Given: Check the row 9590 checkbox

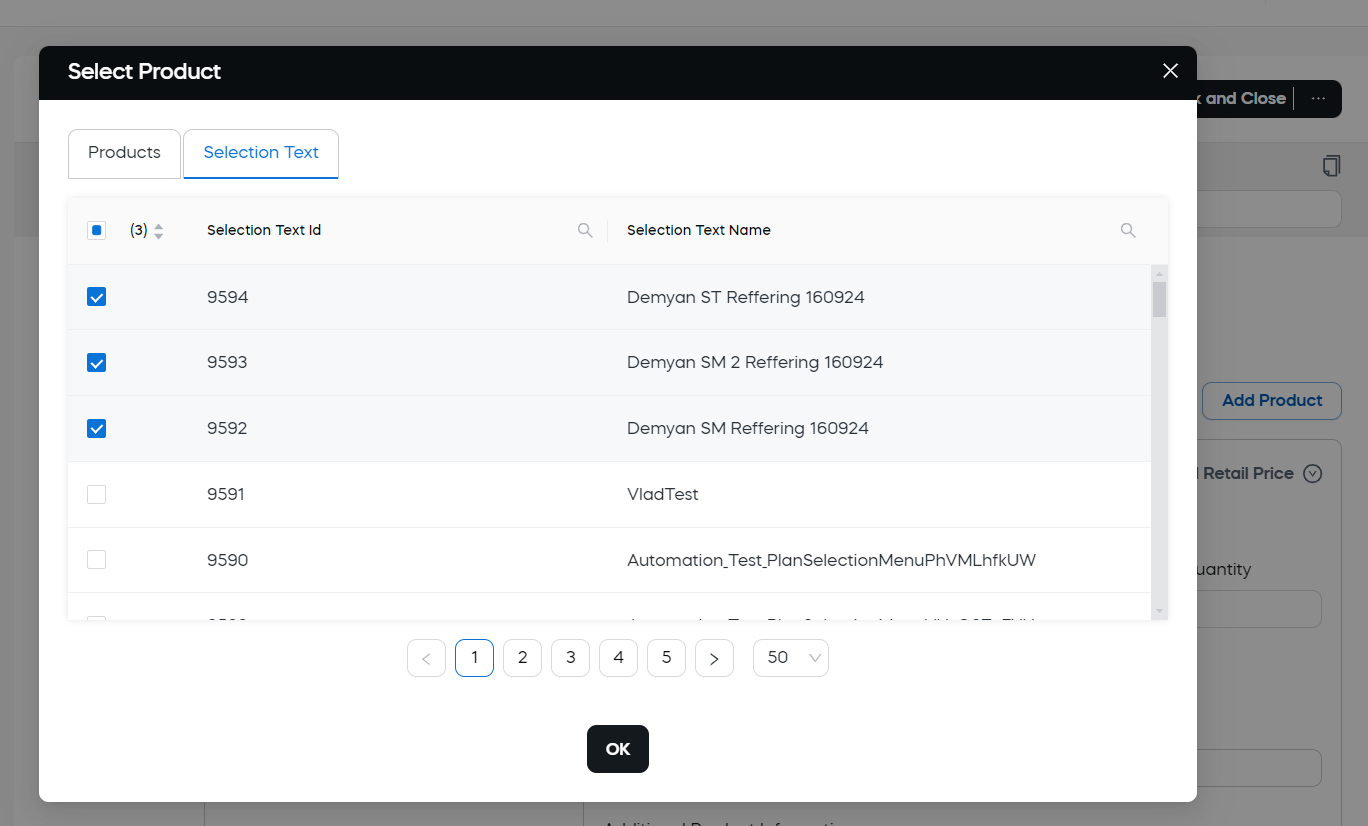Looking at the screenshot, I should tap(96, 560).
